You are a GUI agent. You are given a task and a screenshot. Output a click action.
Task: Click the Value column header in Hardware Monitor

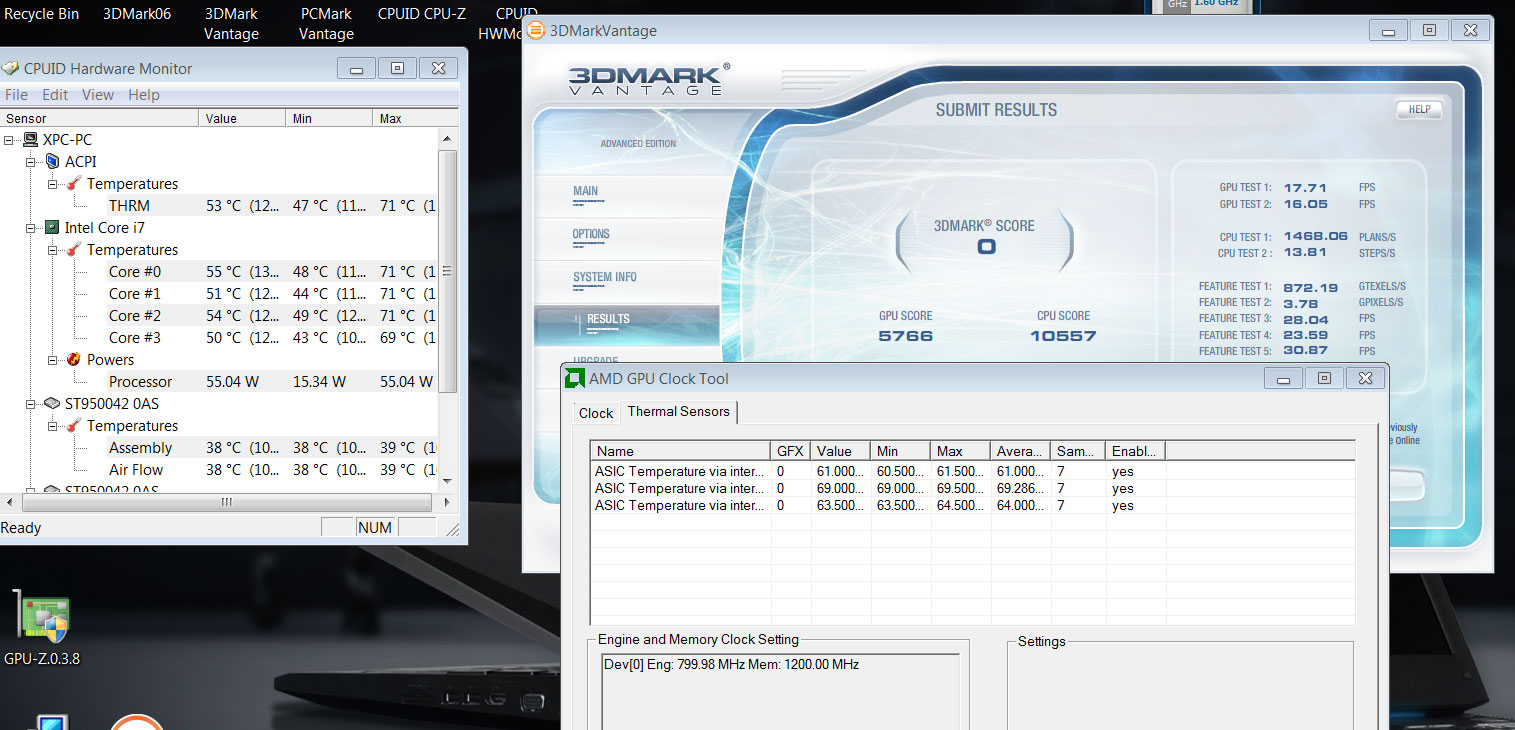(x=242, y=118)
